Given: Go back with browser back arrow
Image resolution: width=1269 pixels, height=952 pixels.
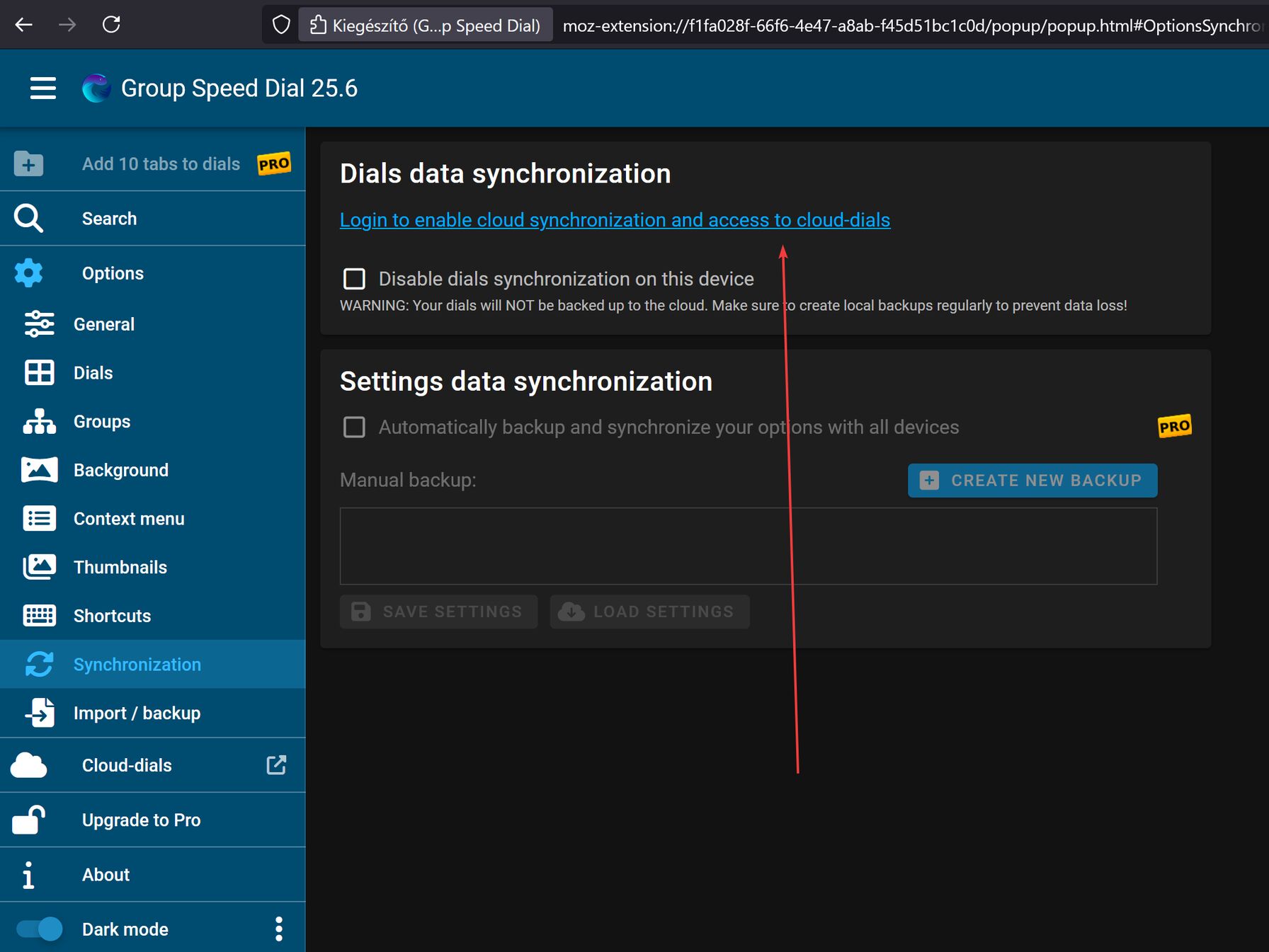Looking at the screenshot, I should tap(24, 25).
